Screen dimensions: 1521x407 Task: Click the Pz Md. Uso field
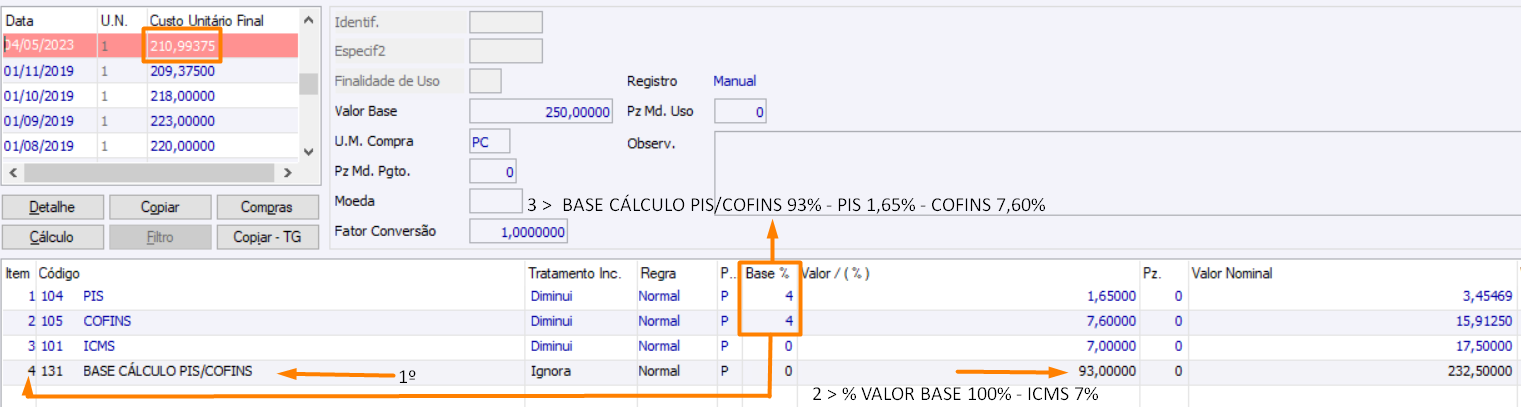pos(740,112)
